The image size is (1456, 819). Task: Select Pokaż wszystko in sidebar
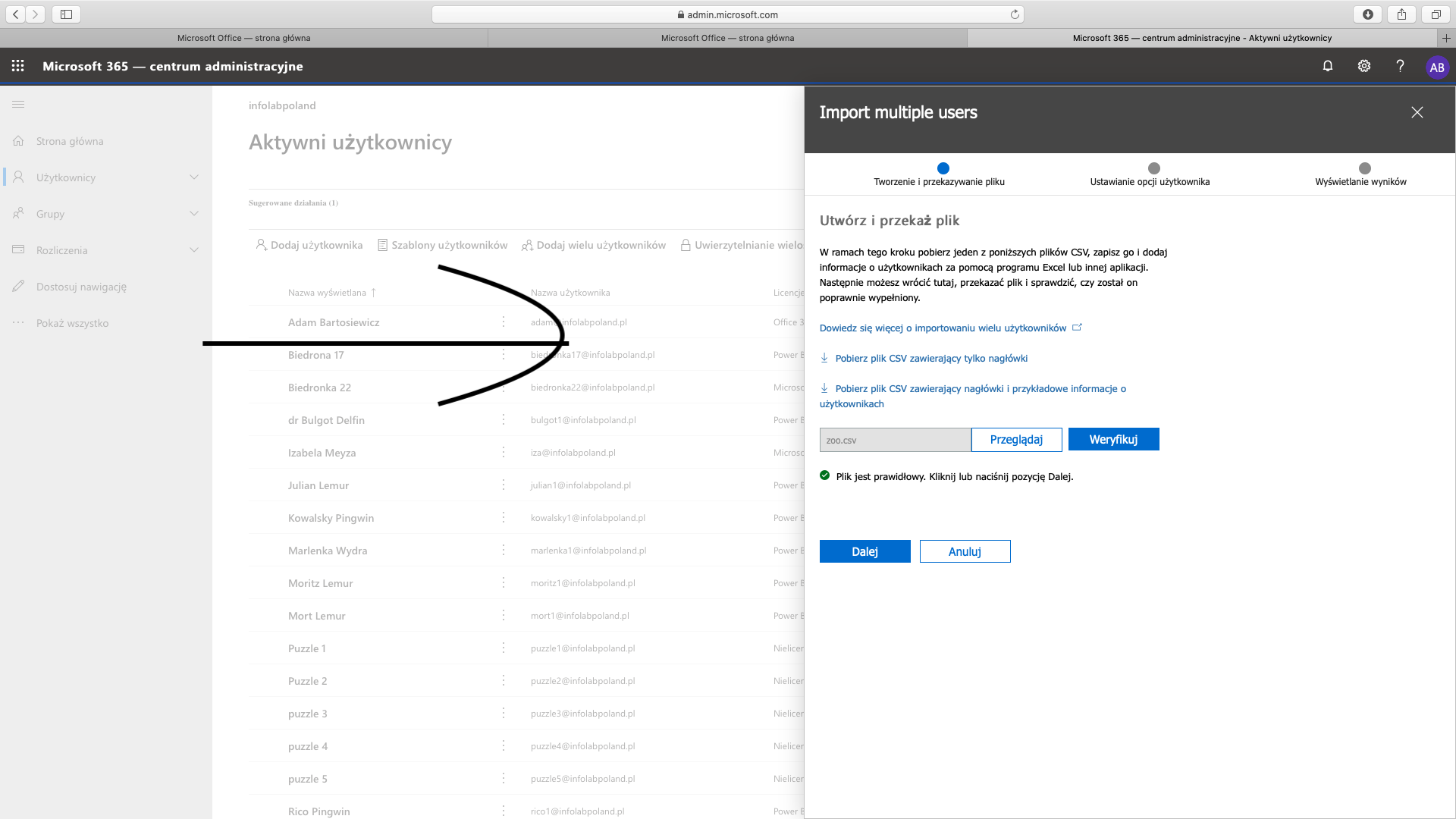click(72, 323)
